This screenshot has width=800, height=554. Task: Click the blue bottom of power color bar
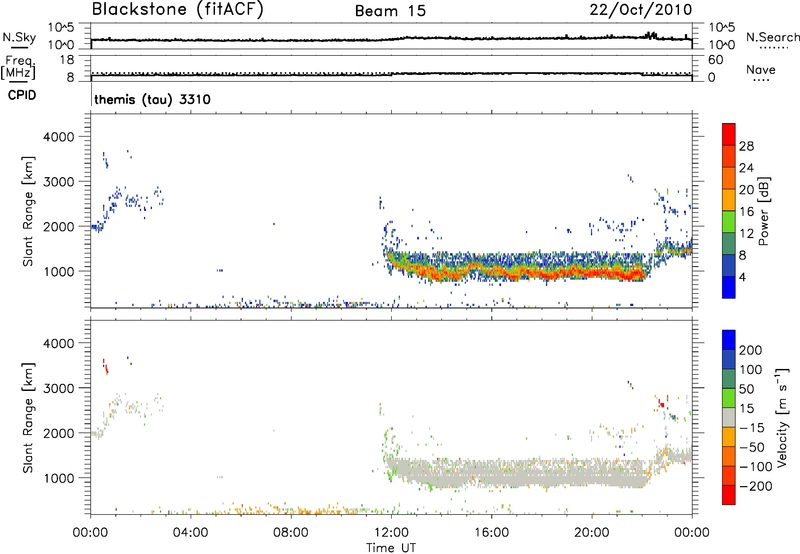pos(729,287)
